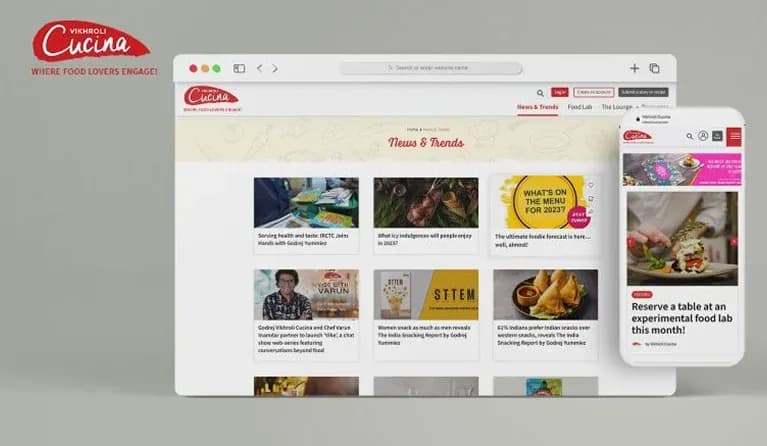Click the 'Serving health and taste' article title

pos(303,239)
